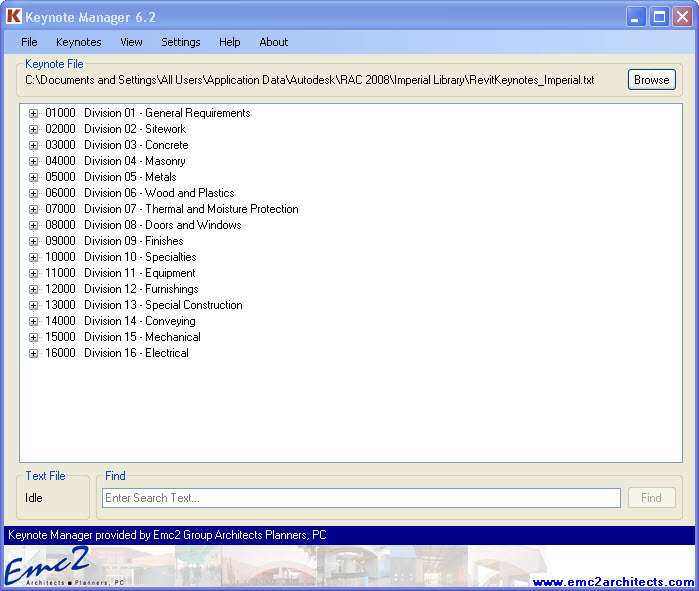Click the Idle text file status
Image resolution: width=699 pixels, height=591 pixels.
click(34, 498)
